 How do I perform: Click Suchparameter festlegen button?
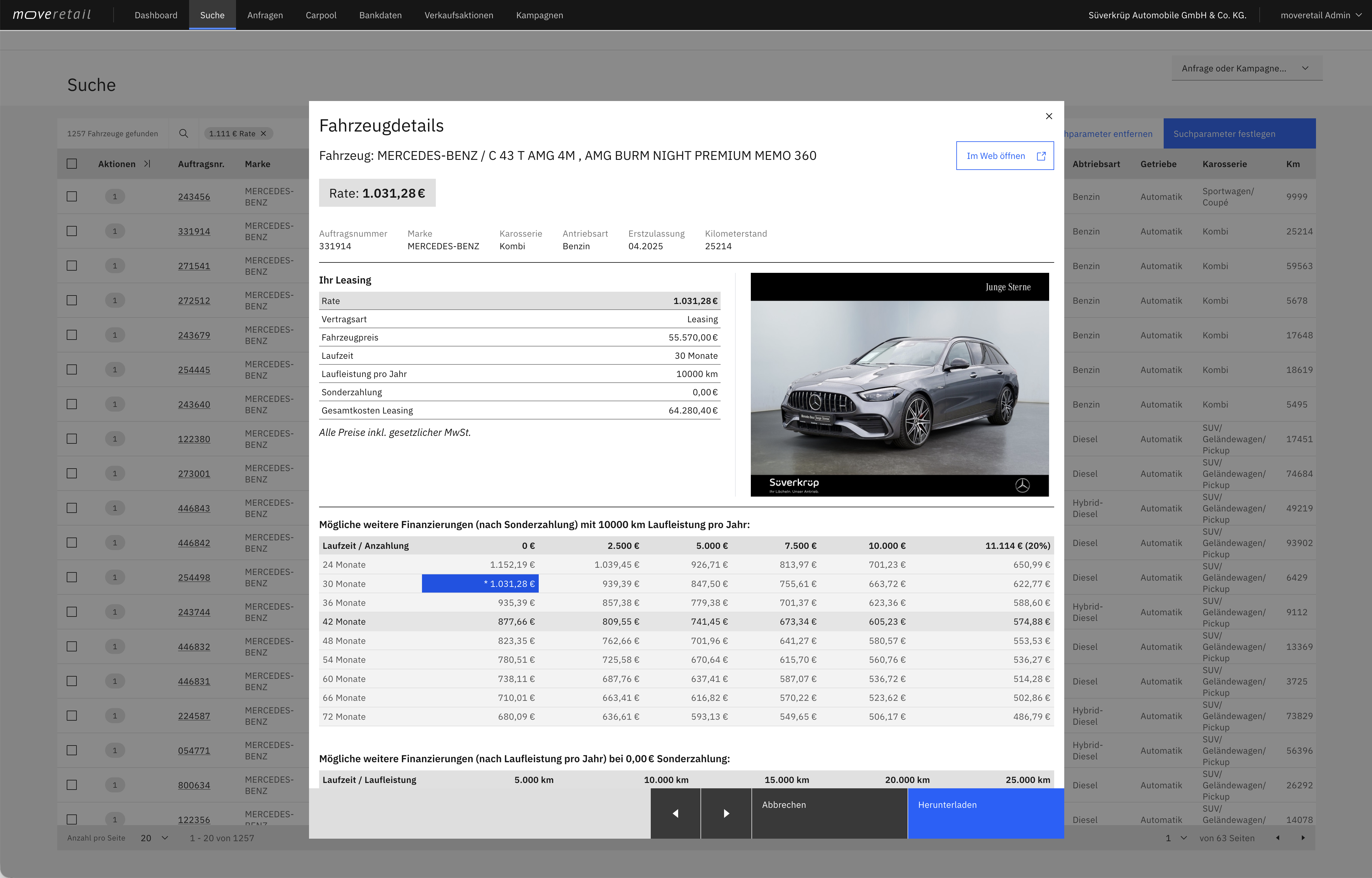click(1239, 133)
